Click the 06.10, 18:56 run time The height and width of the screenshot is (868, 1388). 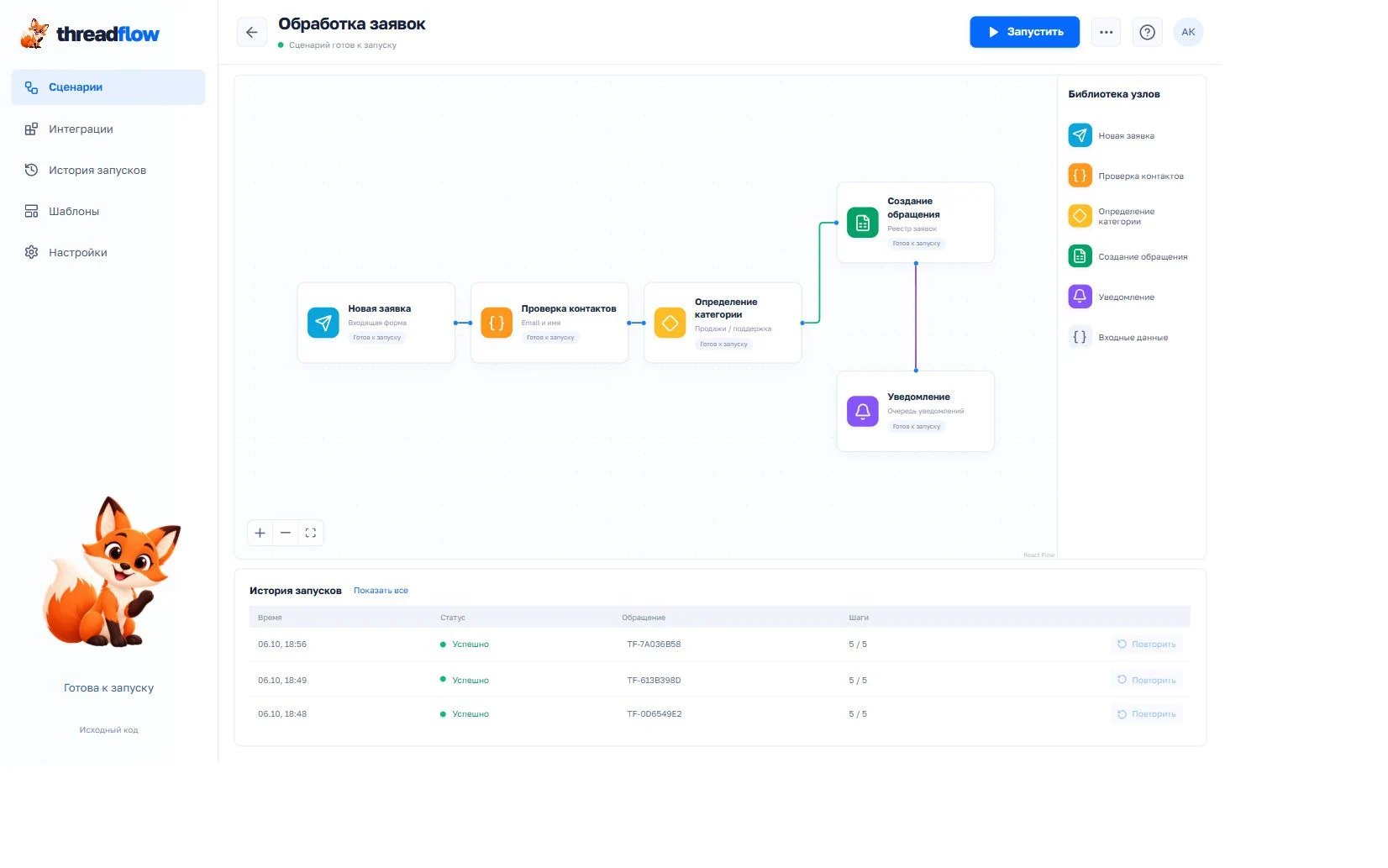tap(282, 644)
